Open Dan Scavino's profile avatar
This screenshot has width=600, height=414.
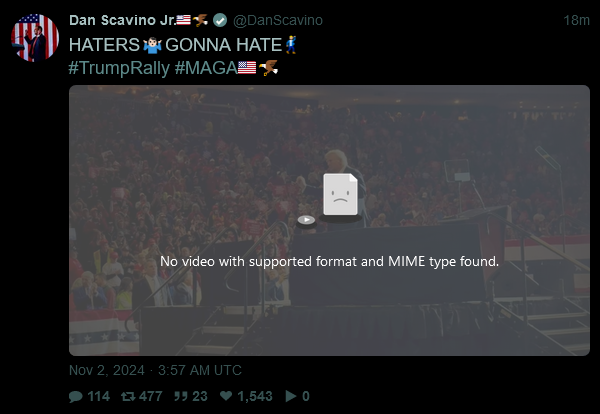(35, 37)
